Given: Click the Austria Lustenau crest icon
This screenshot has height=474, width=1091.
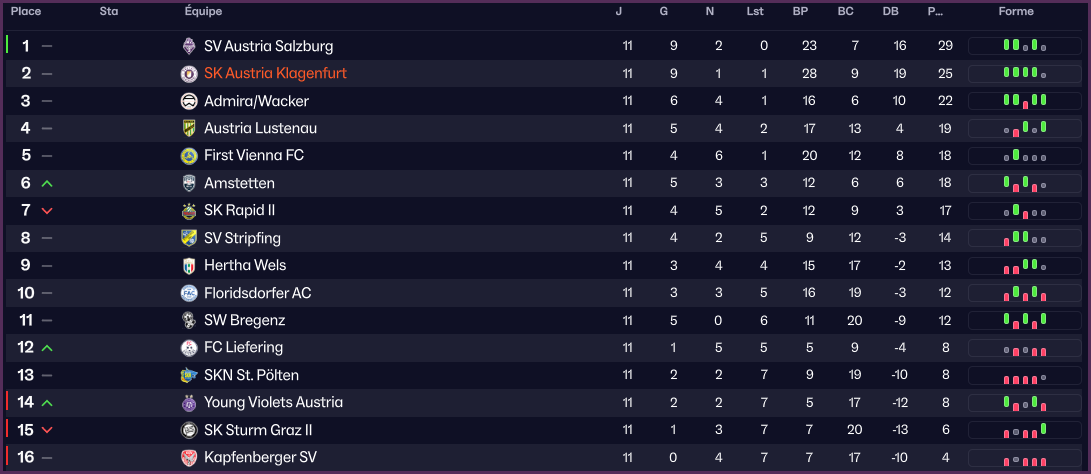Looking at the screenshot, I should tap(189, 128).
